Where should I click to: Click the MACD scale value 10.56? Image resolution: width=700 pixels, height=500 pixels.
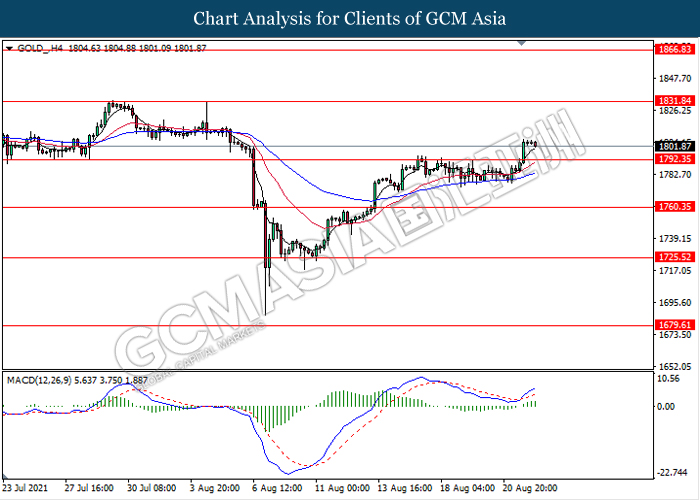(669, 379)
